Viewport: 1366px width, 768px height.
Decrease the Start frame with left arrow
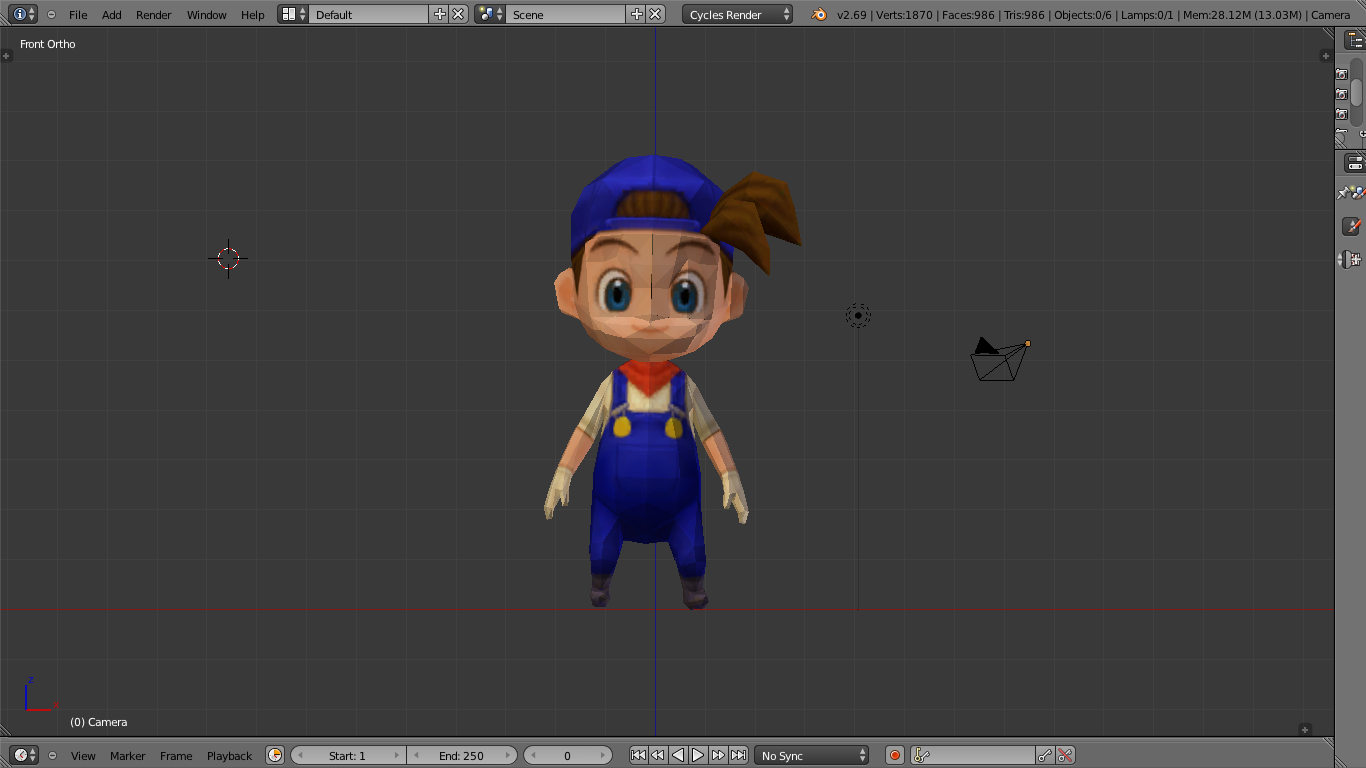pyautogui.click(x=298, y=755)
